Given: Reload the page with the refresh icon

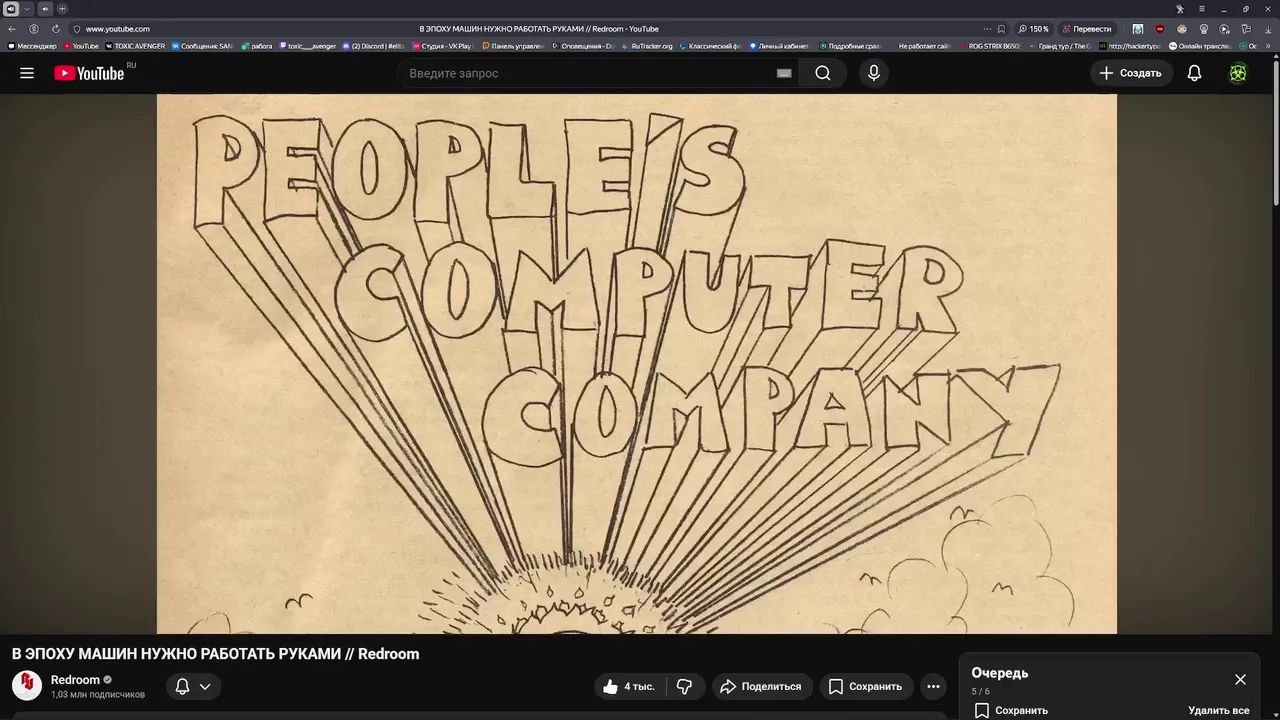Looking at the screenshot, I should click(55, 29).
